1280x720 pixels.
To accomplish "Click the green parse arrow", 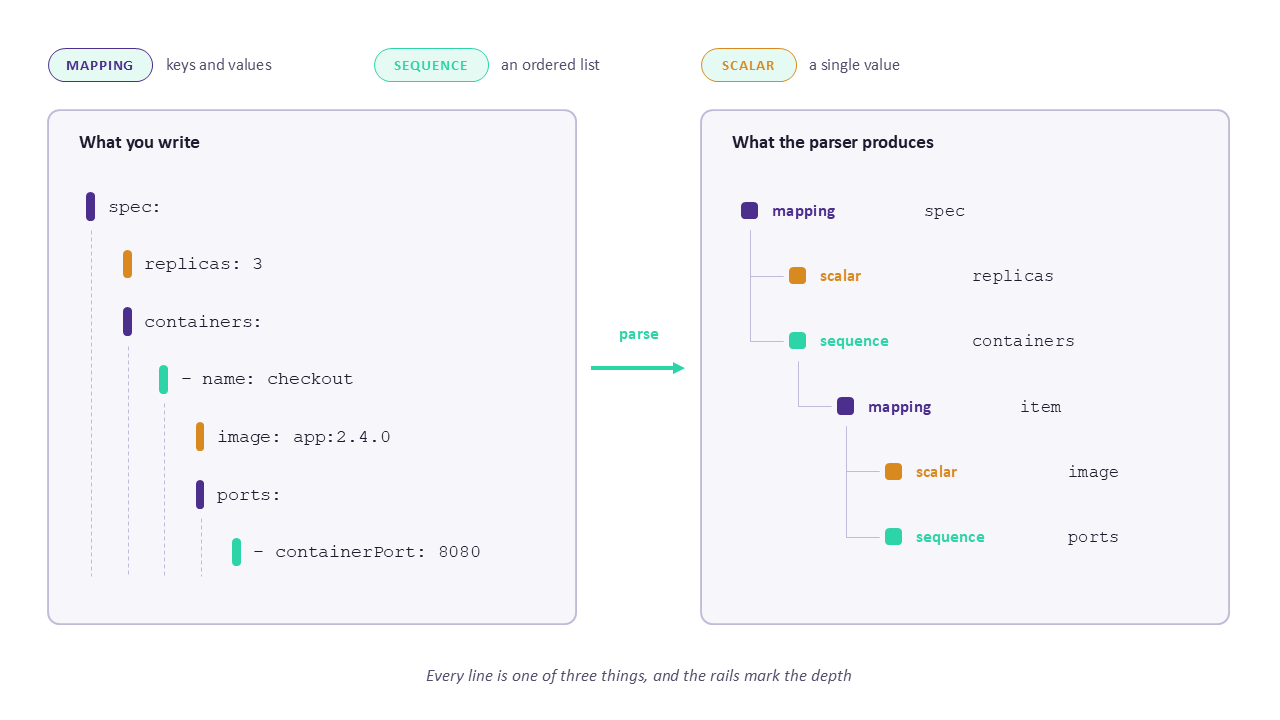I will click(638, 368).
